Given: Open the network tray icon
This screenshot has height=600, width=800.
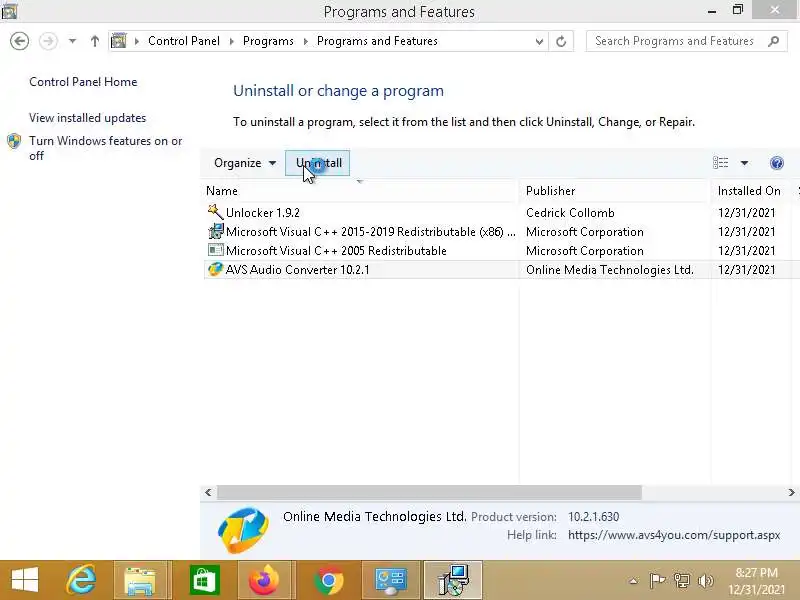Looking at the screenshot, I should (x=682, y=581).
